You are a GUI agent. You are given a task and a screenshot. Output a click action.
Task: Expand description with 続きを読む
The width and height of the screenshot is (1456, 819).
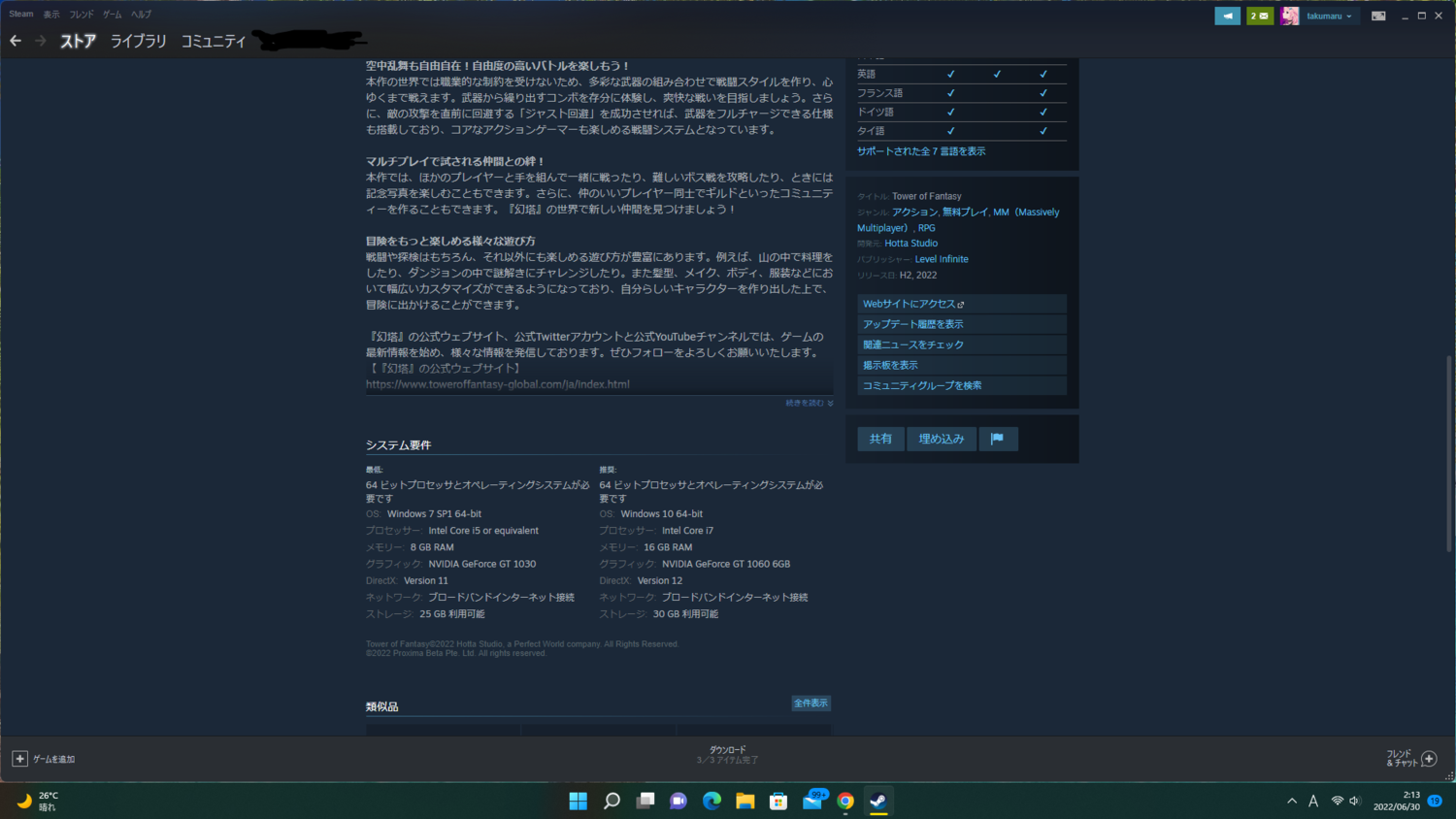click(x=809, y=403)
